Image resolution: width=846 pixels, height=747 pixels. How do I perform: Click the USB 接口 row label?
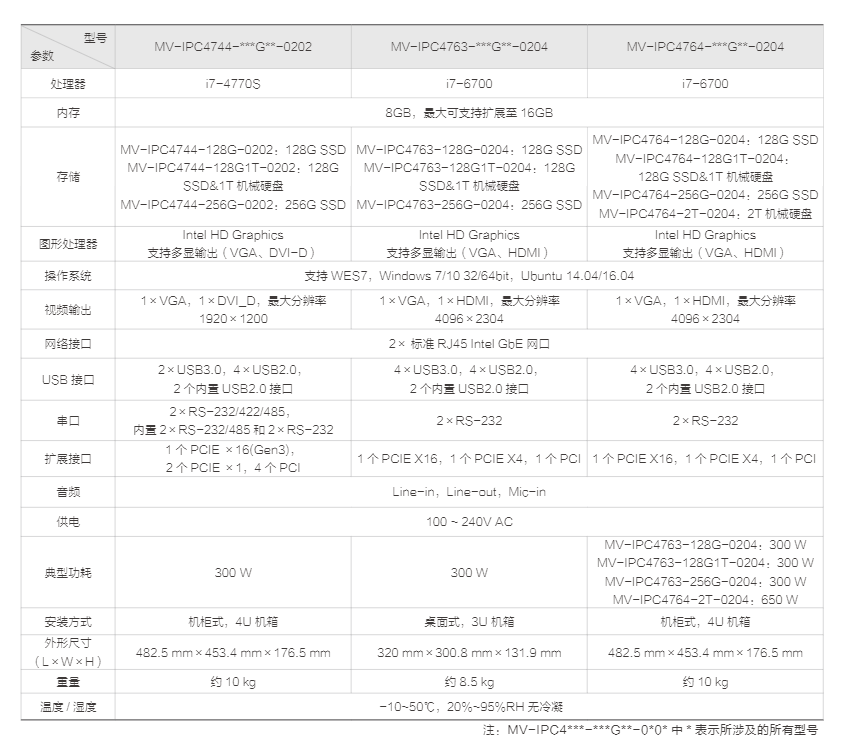(68, 380)
